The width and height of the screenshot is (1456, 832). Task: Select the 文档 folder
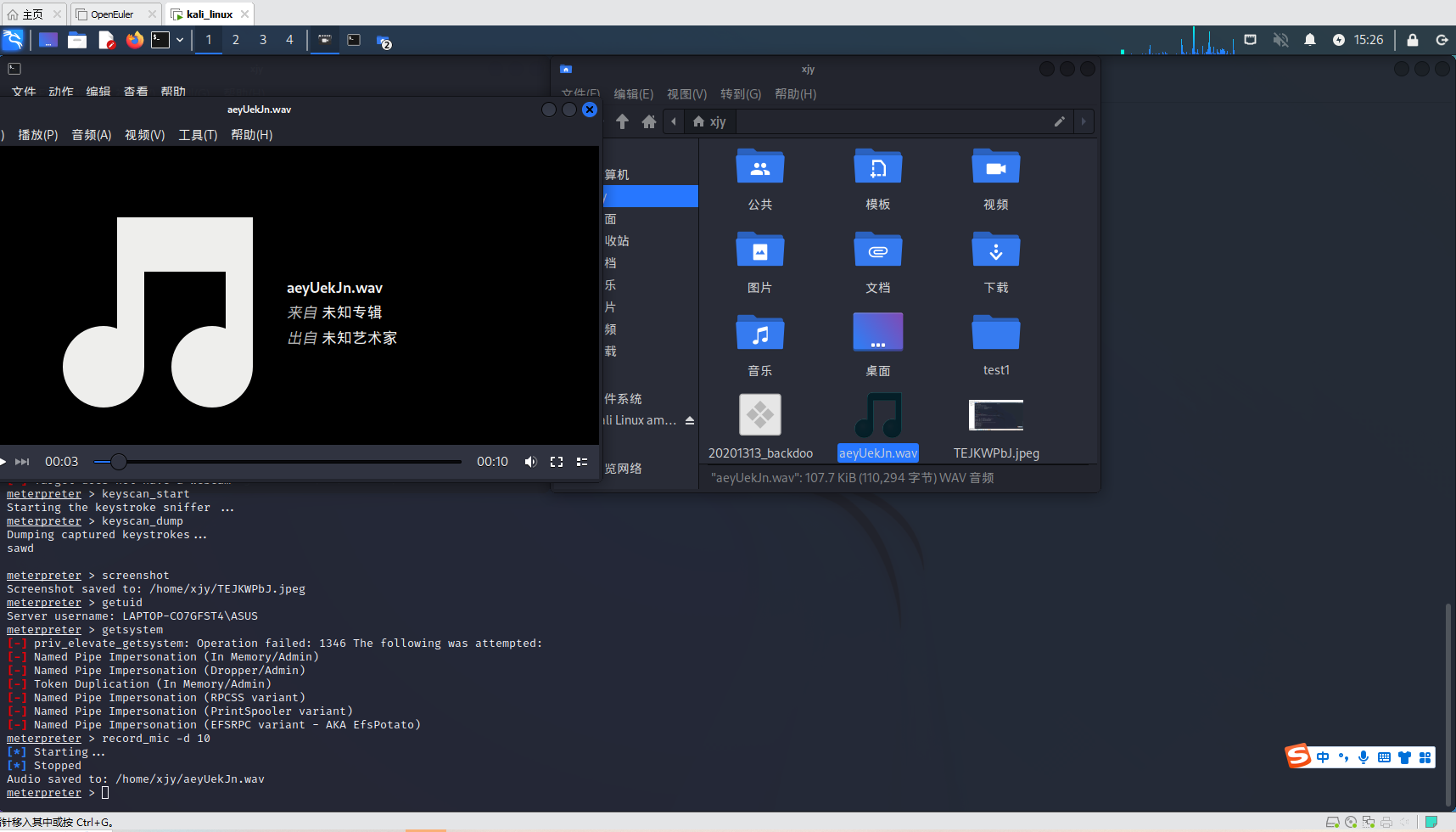pyautogui.click(x=878, y=261)
